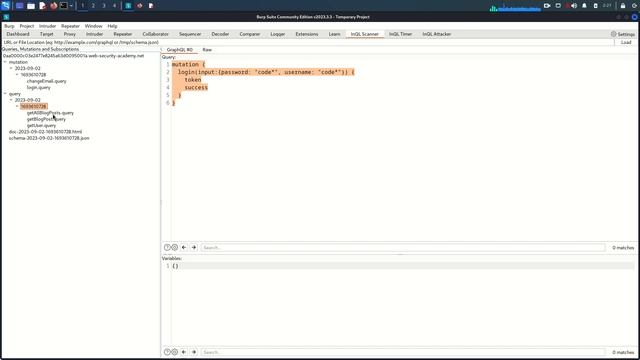640x360 pixels.
Task: Collapse the mutation tree node
Action: click(5, 62)
